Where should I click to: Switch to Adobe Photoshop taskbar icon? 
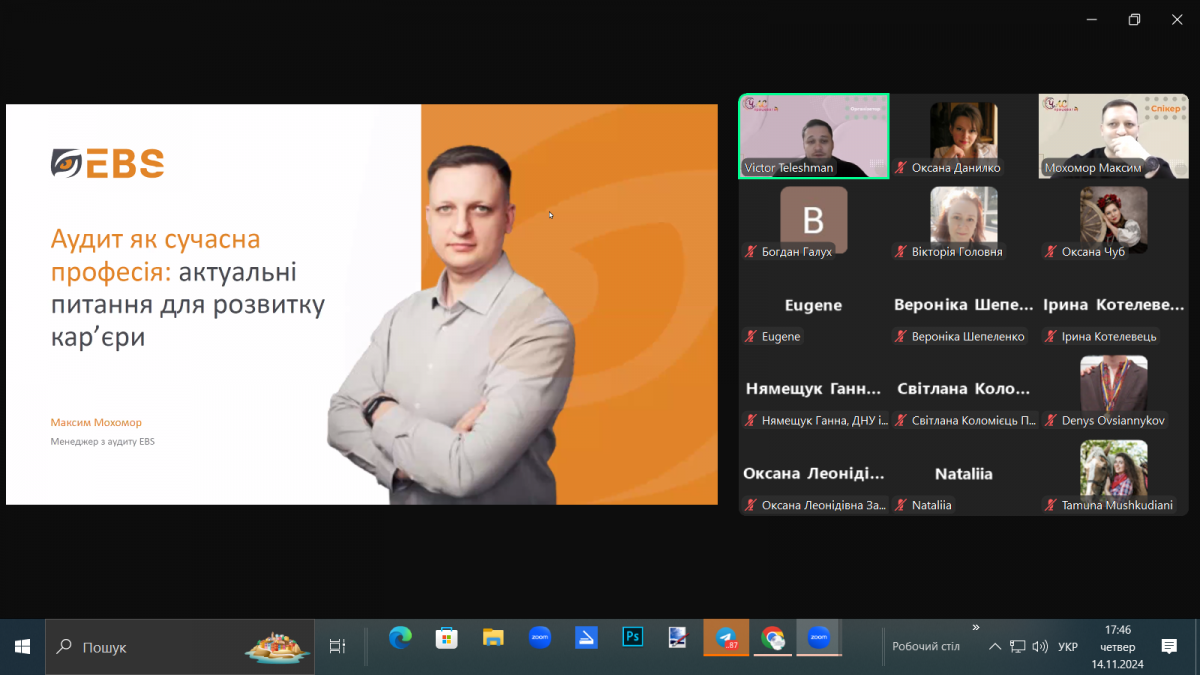[632, 638]
